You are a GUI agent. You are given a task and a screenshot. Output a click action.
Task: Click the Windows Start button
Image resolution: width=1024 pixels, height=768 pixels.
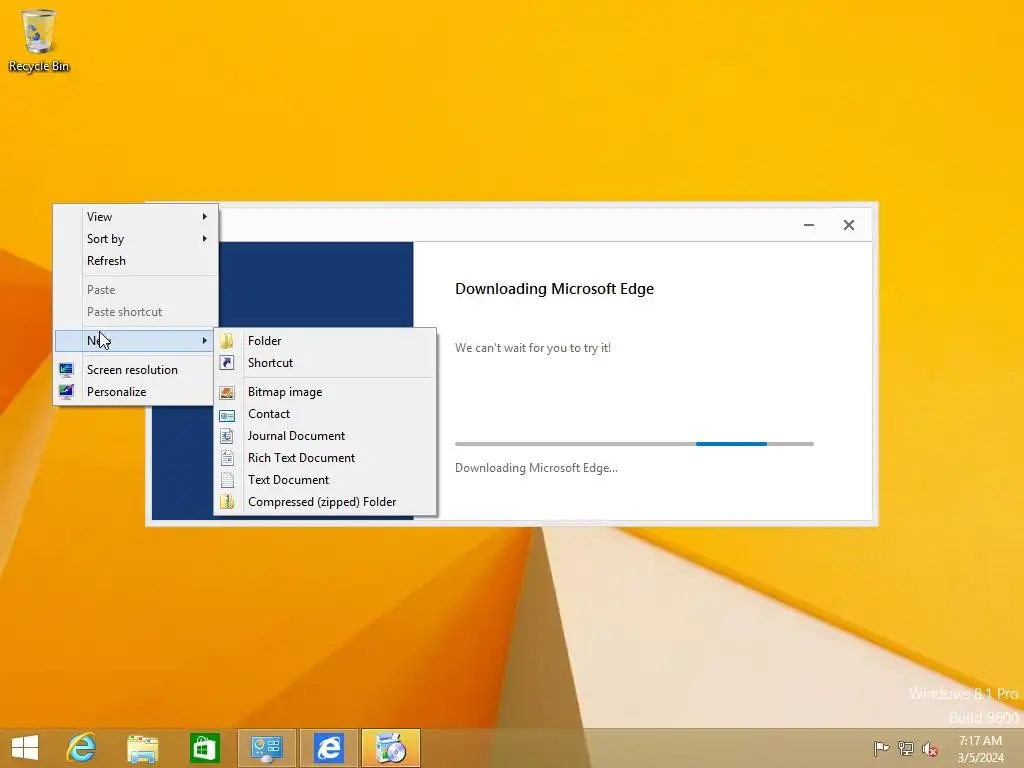point(25,748)
